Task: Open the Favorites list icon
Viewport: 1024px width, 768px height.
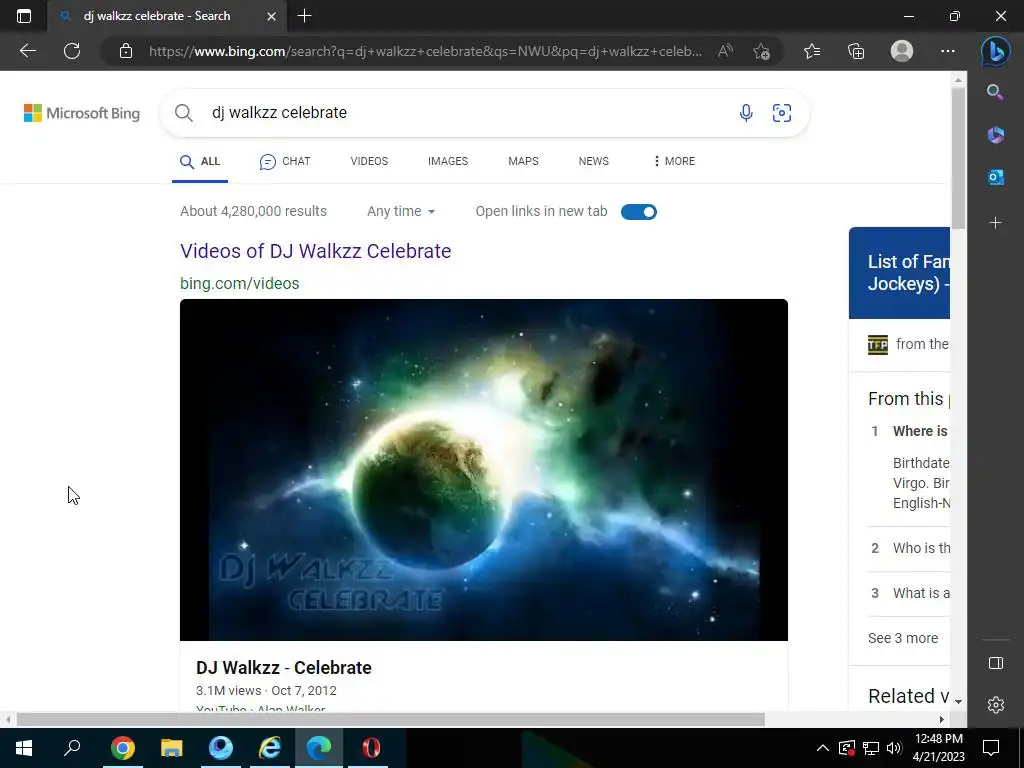Action: coord(812,51)
